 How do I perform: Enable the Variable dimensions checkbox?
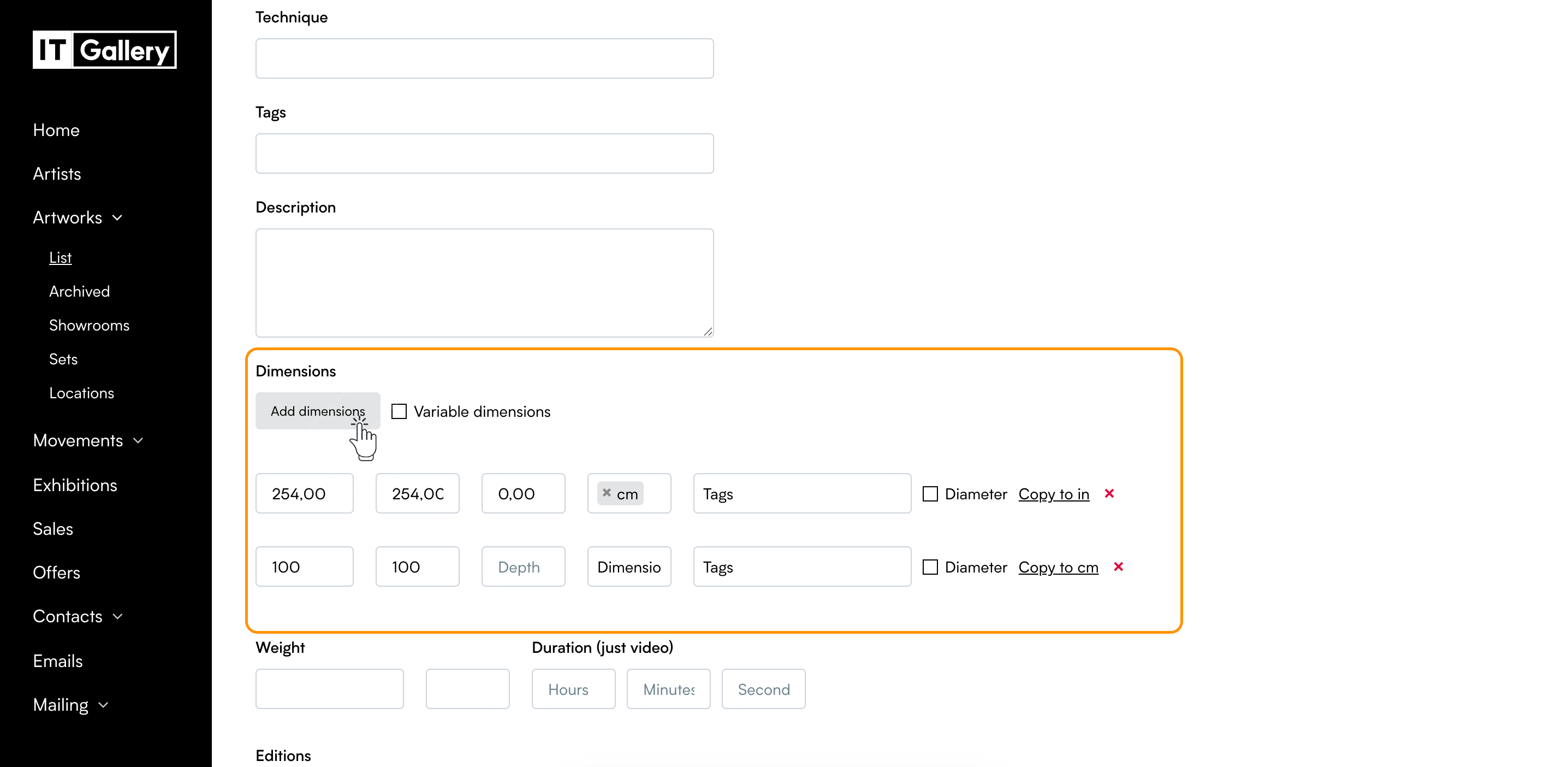pyautogui.click(x=399, y=411)
